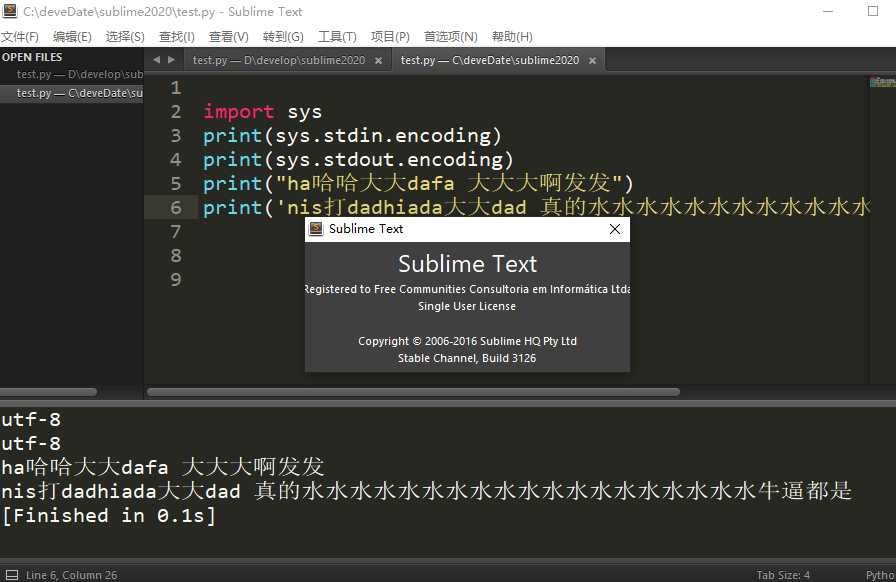Click the Sublime Text icon in about dialog
This screenshot has width=896, height=582.
tap(316, 229)
